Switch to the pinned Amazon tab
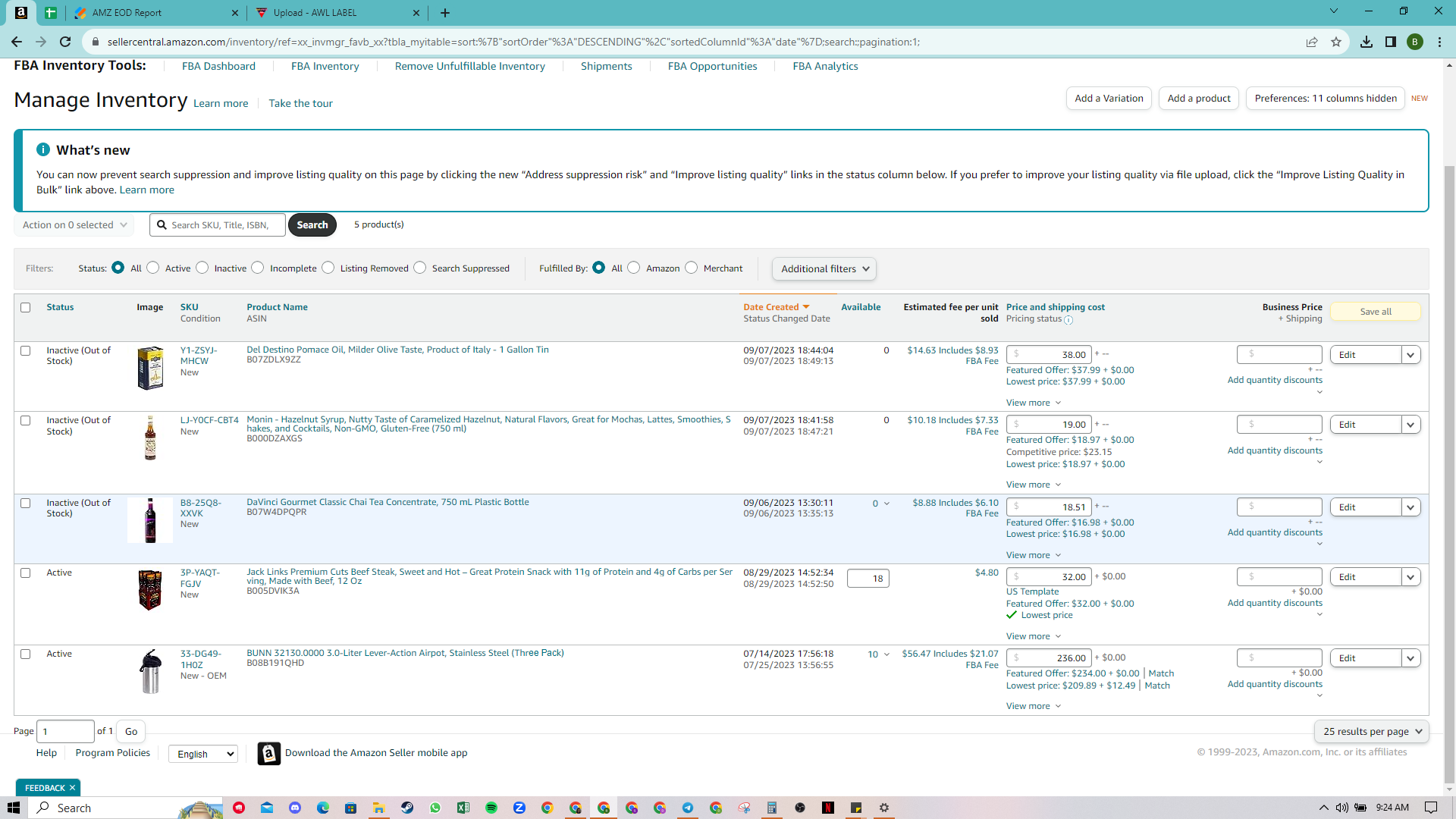Image resolution: width=1456 pixels, height=819 pixels. tap(21, 13)
